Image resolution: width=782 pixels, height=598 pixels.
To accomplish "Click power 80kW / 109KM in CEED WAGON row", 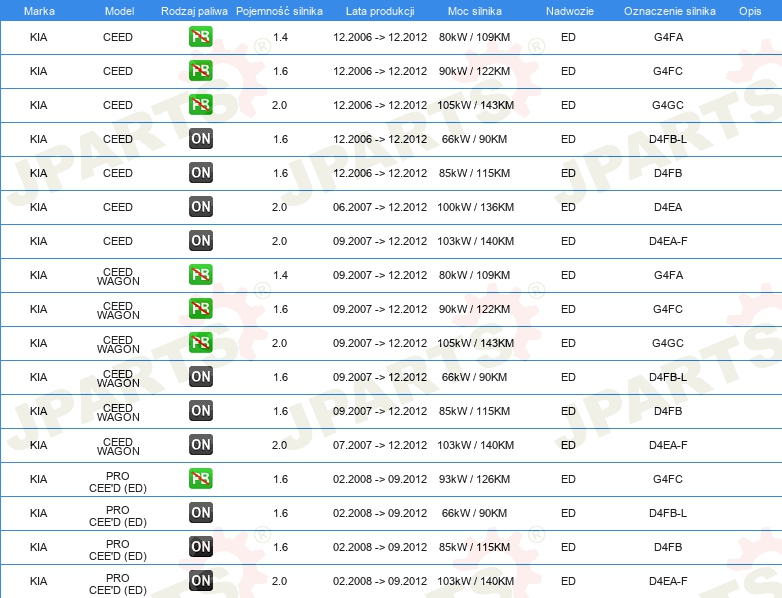I will click(x=474, y=275).
